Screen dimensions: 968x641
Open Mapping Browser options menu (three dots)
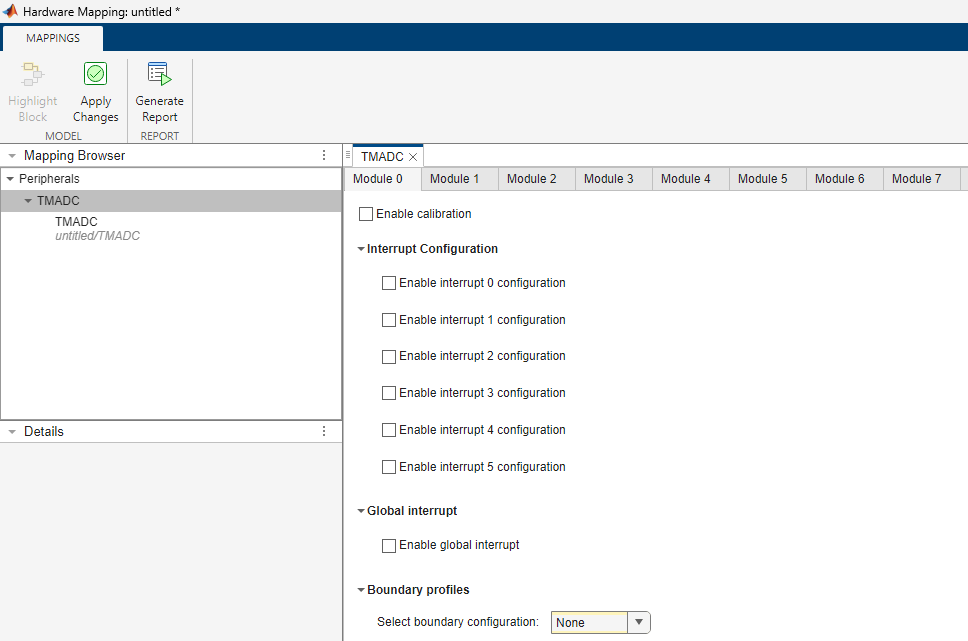[x=323, y=156]
